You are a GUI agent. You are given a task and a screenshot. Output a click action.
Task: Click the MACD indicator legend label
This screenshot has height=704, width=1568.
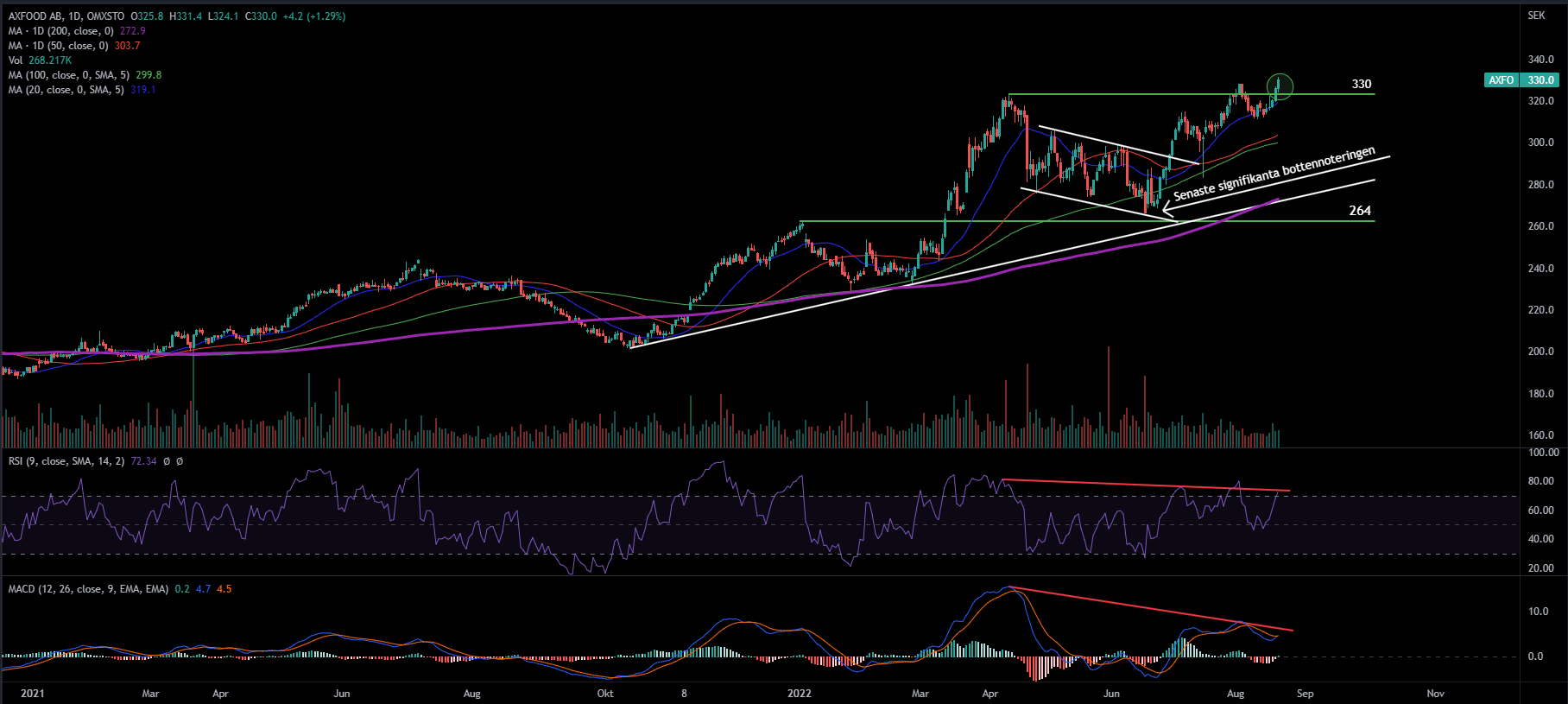(x=88, y=589)
